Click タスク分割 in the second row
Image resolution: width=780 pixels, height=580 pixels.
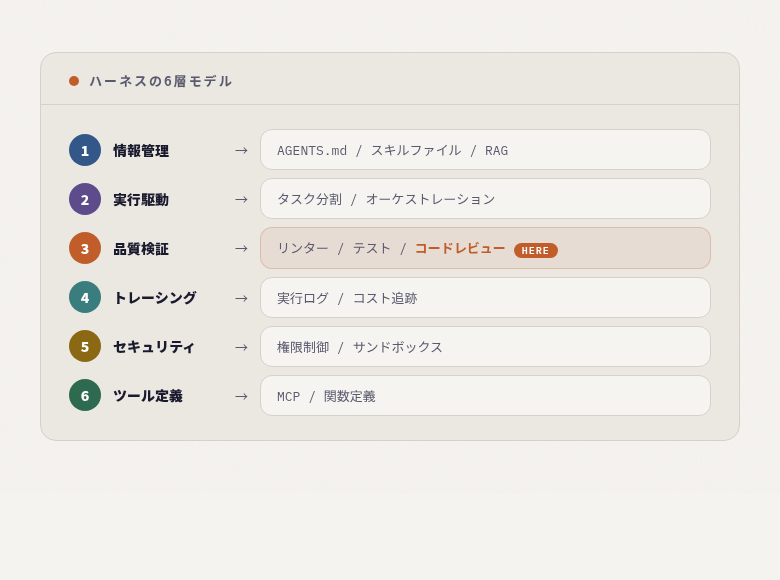click(x=309, y=199)
